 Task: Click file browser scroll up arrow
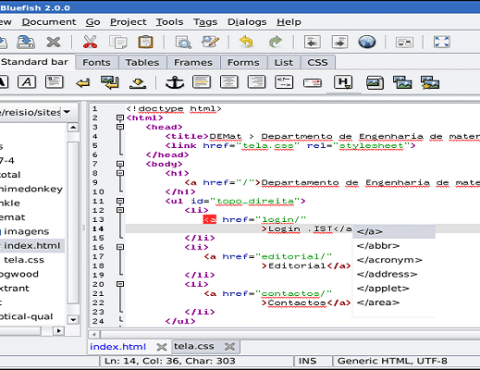point(73,127)
